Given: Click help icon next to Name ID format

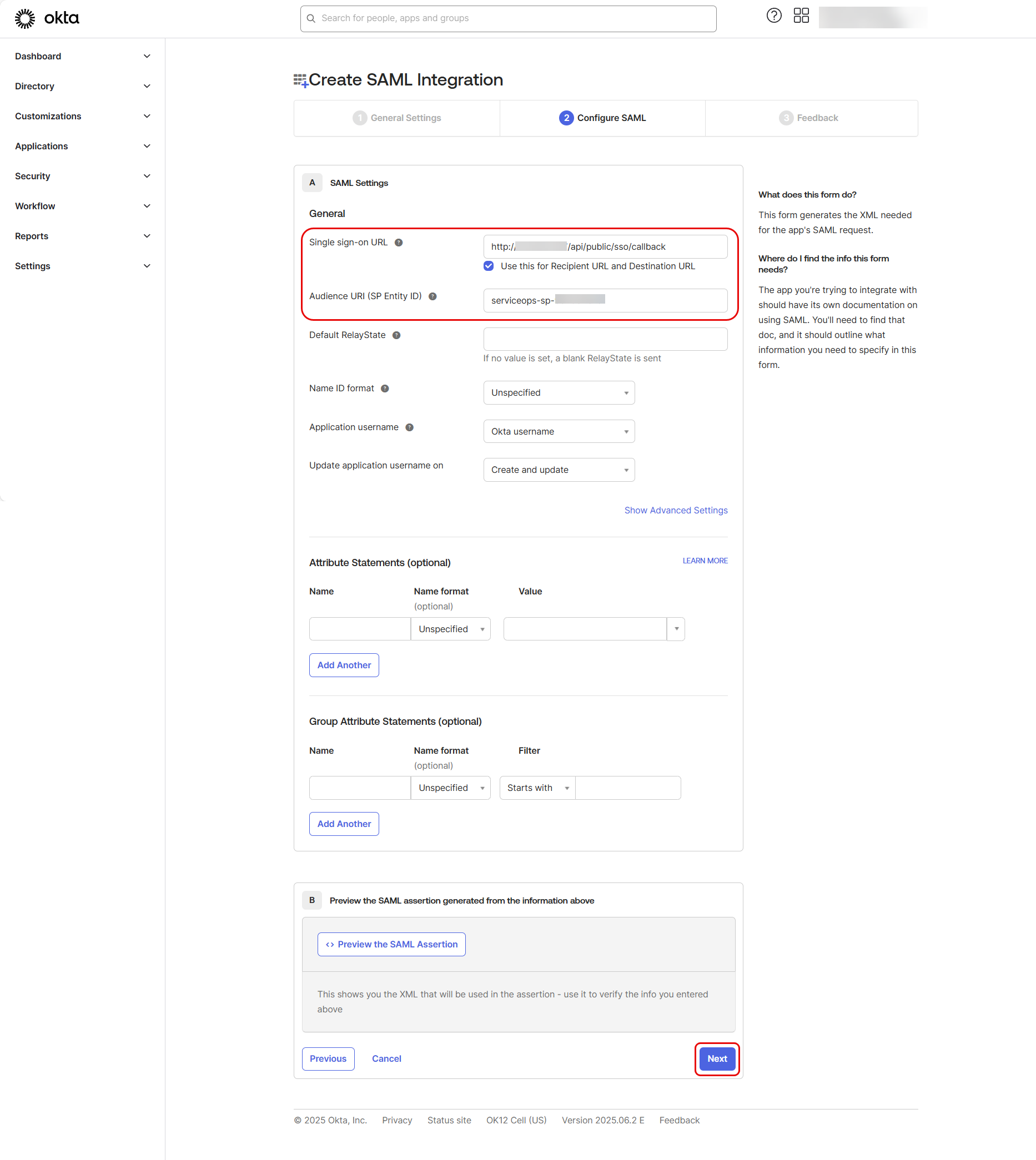Looking at the screenshot, I should coord(385,389).
